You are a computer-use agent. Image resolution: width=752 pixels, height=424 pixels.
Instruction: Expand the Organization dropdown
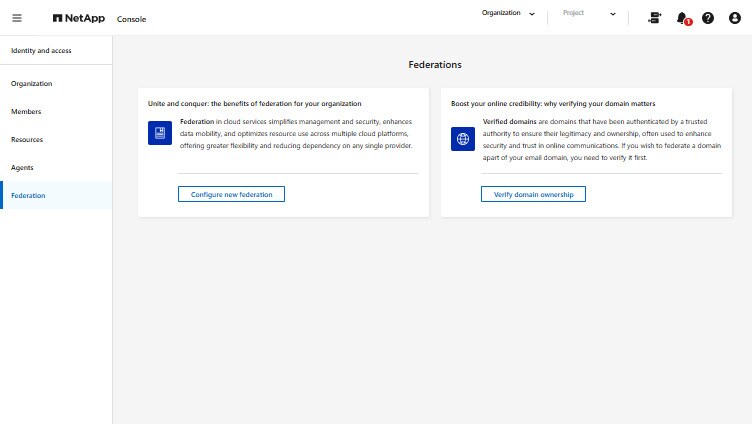click(507, 14)
